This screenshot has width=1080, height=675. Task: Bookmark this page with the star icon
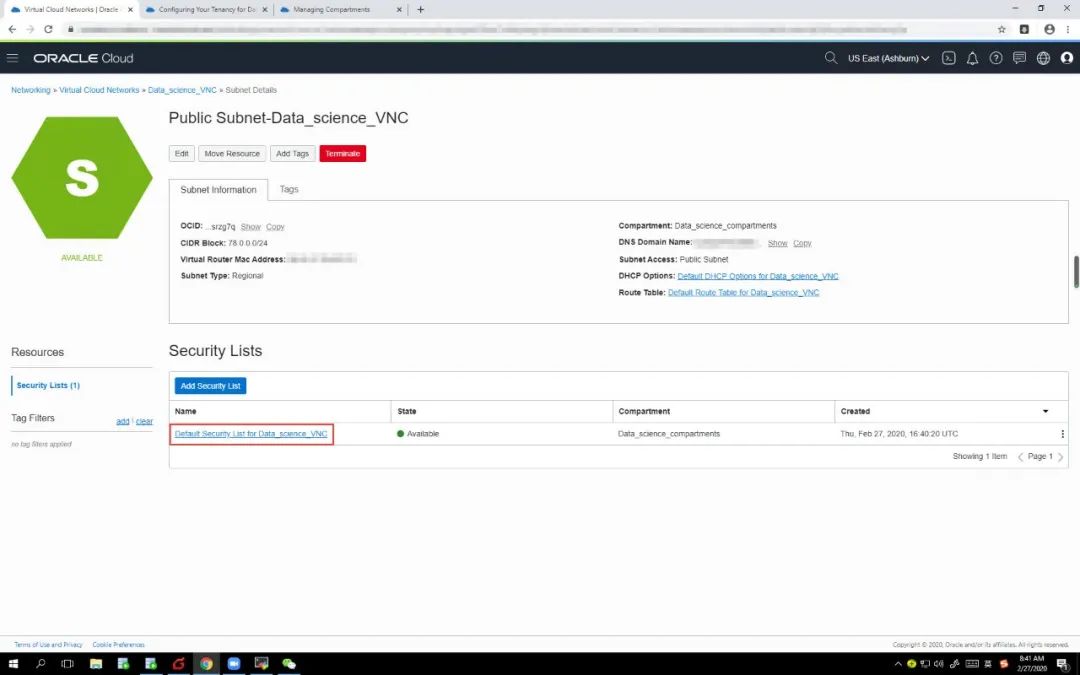(x=1001, y=29)
